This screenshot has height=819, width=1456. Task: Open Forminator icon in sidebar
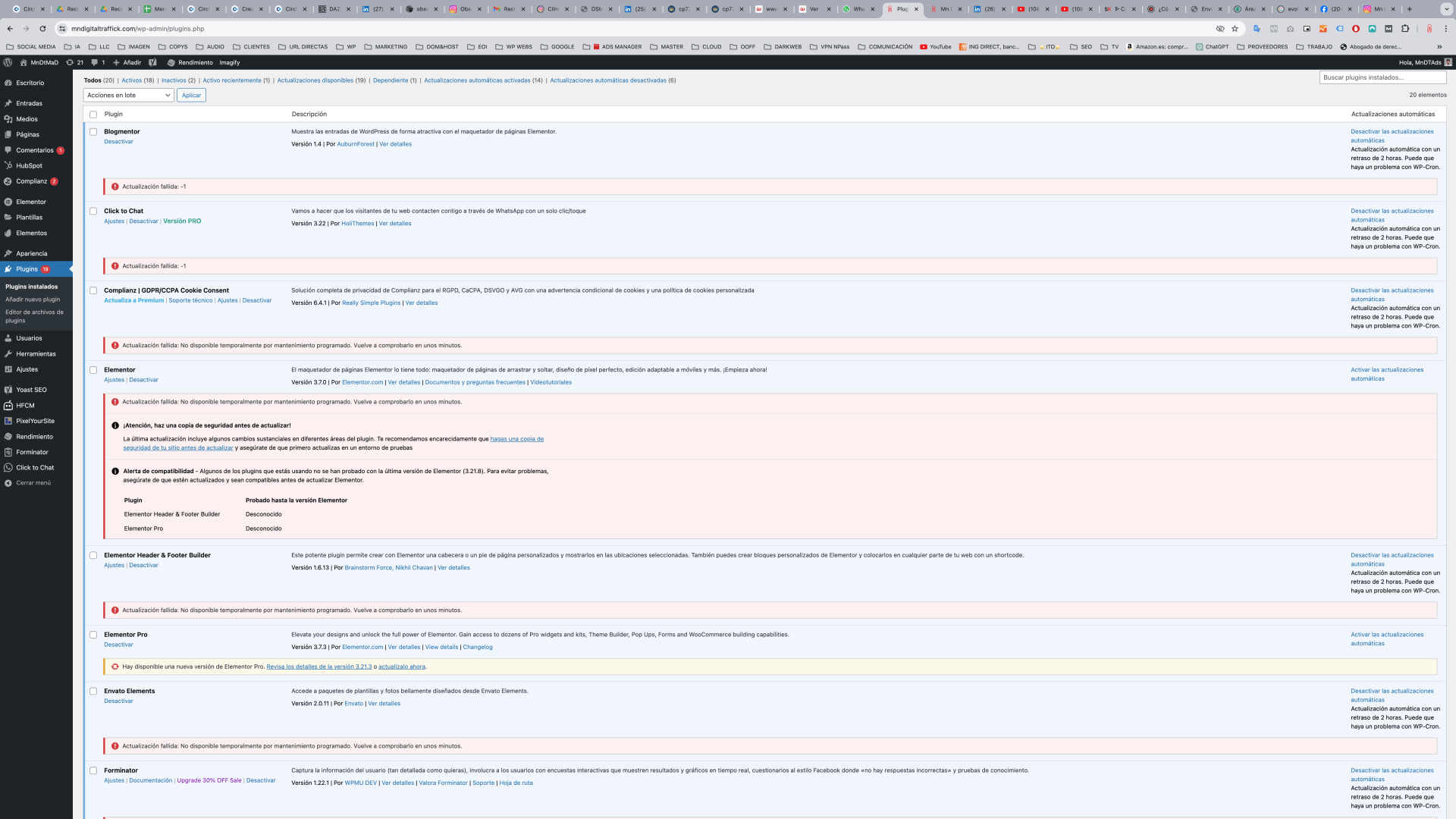click(8, 452)
